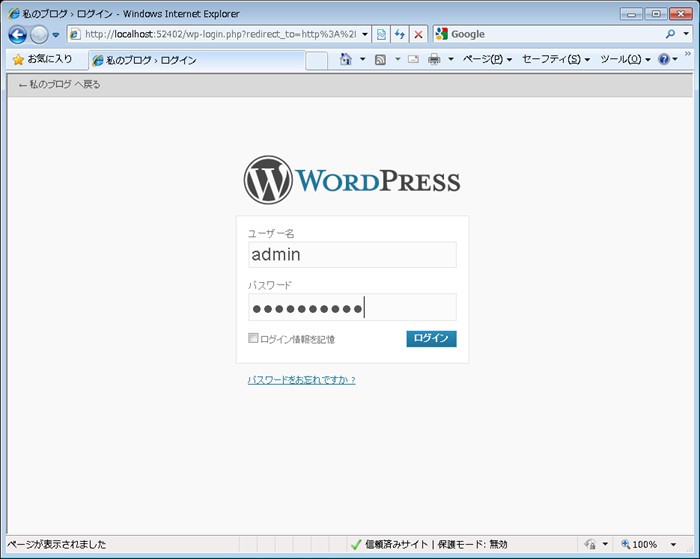
Task: Expand the zoom level dropdown arrow
Action: coord(673,544)
